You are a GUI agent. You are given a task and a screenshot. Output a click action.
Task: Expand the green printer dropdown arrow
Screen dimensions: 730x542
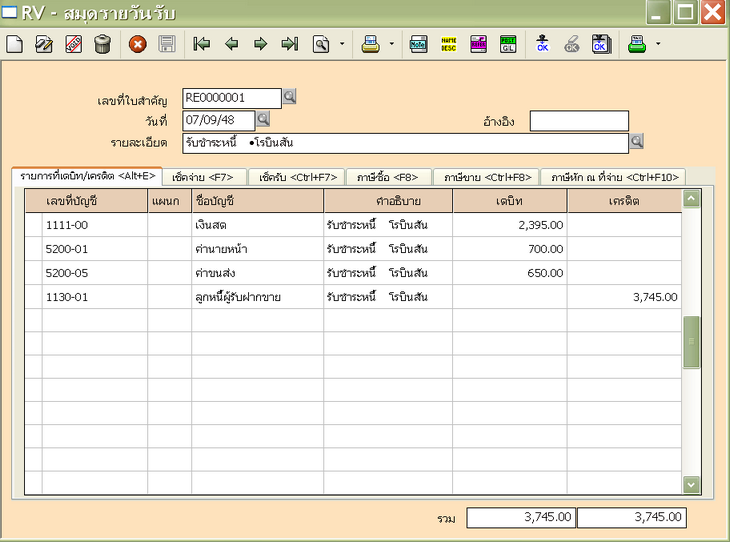[x=658, y=44]
